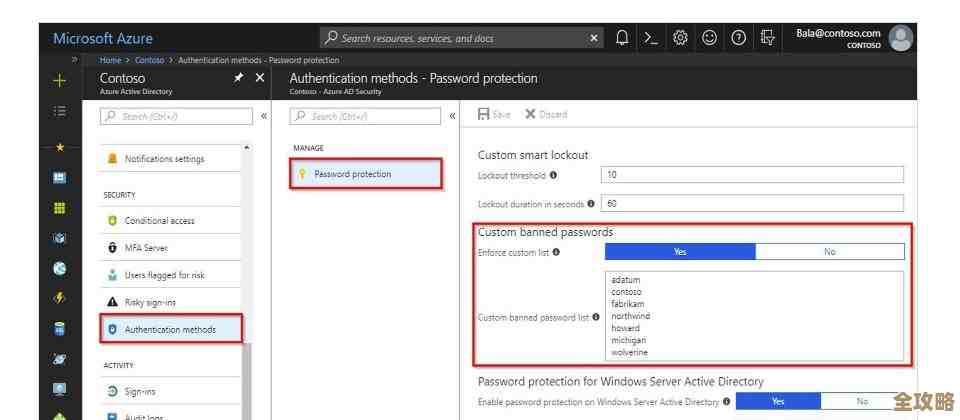Go to Contoso breadcrumb
Viewport: 960px width, 420px height.
point(149,60)
